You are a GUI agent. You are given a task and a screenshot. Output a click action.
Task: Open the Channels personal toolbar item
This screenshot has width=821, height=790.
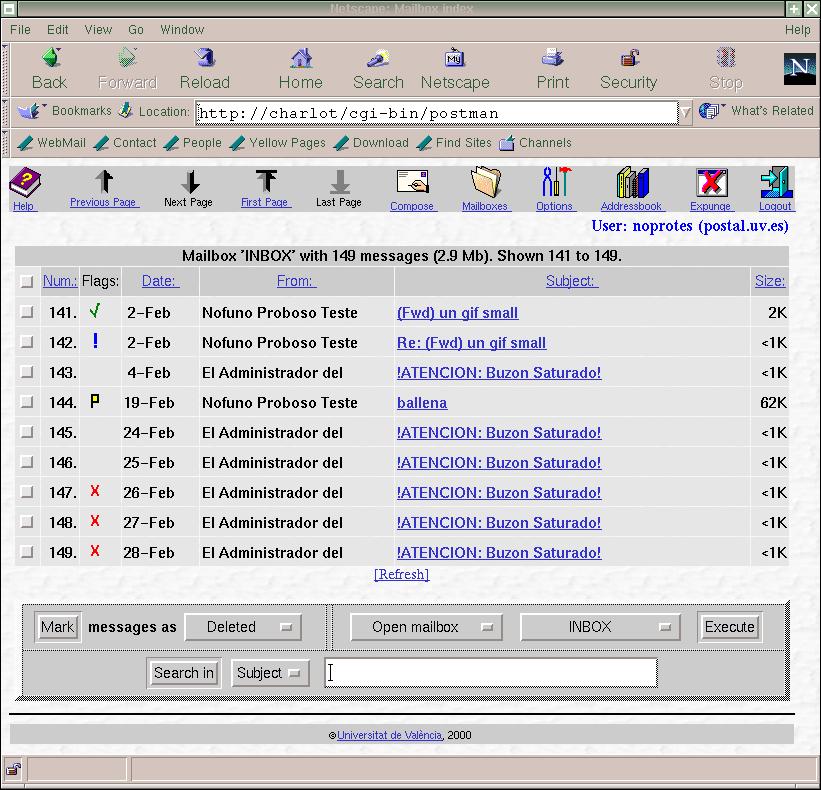pyautogui.click(x=535, y=142)
